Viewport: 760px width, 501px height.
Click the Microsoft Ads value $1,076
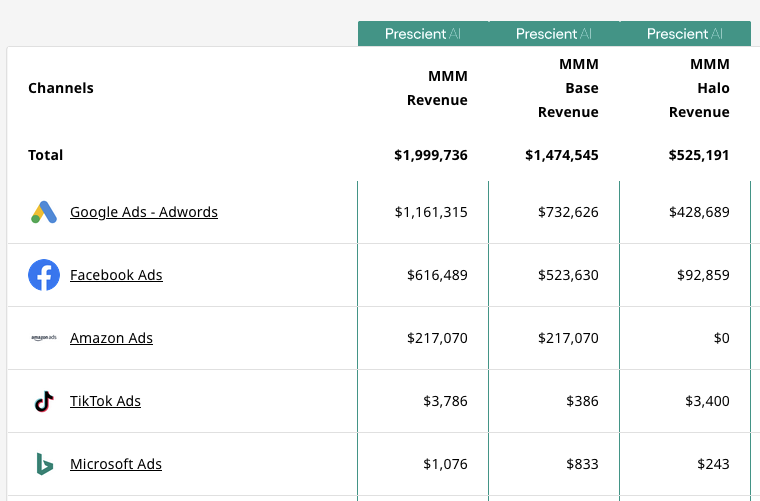coord(445,464)
